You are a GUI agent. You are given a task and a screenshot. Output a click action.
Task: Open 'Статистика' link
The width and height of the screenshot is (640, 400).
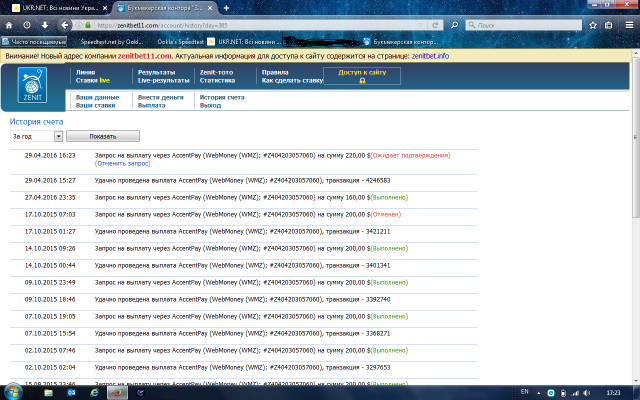coord(217,80)
